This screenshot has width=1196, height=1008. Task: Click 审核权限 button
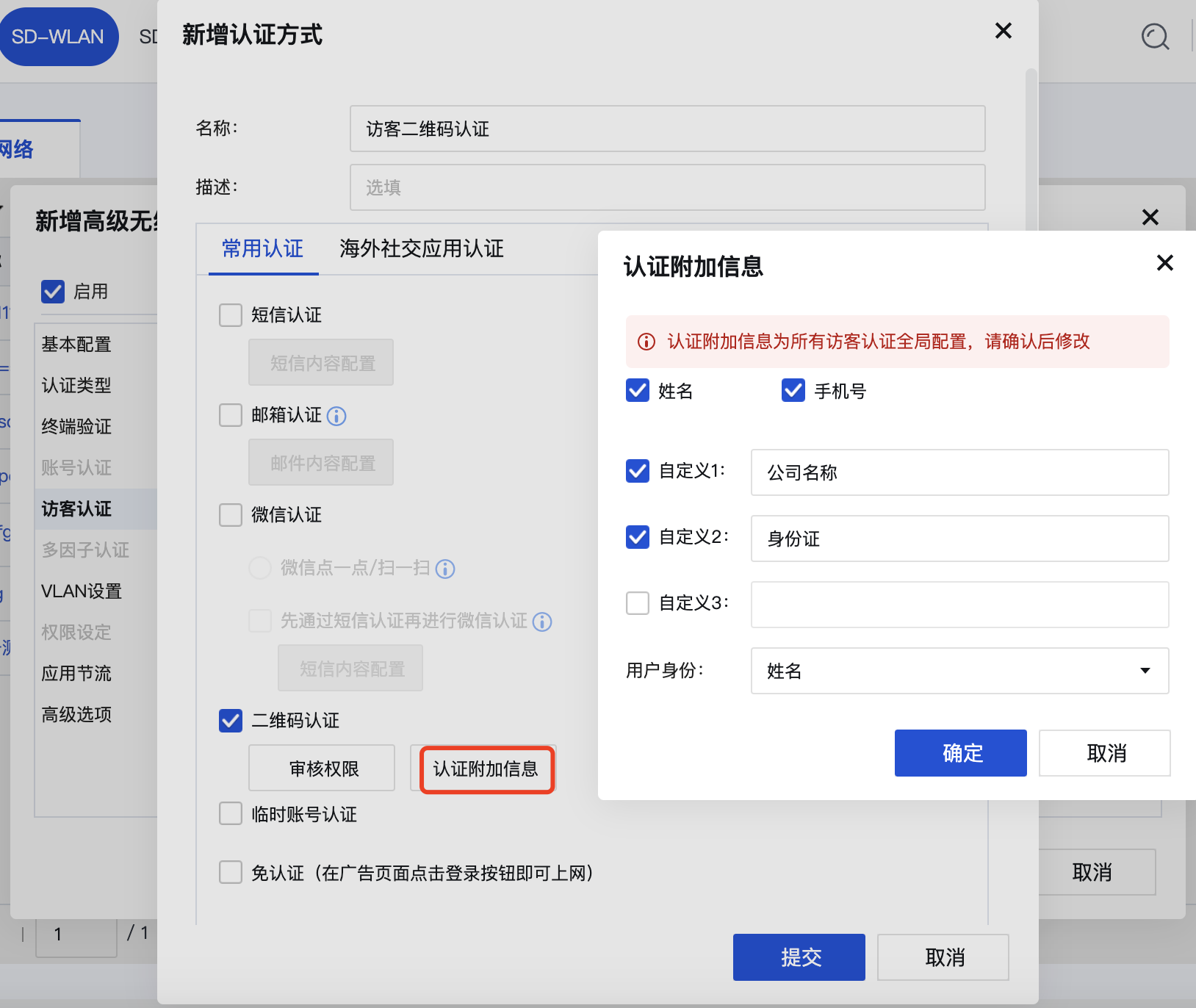322,768
